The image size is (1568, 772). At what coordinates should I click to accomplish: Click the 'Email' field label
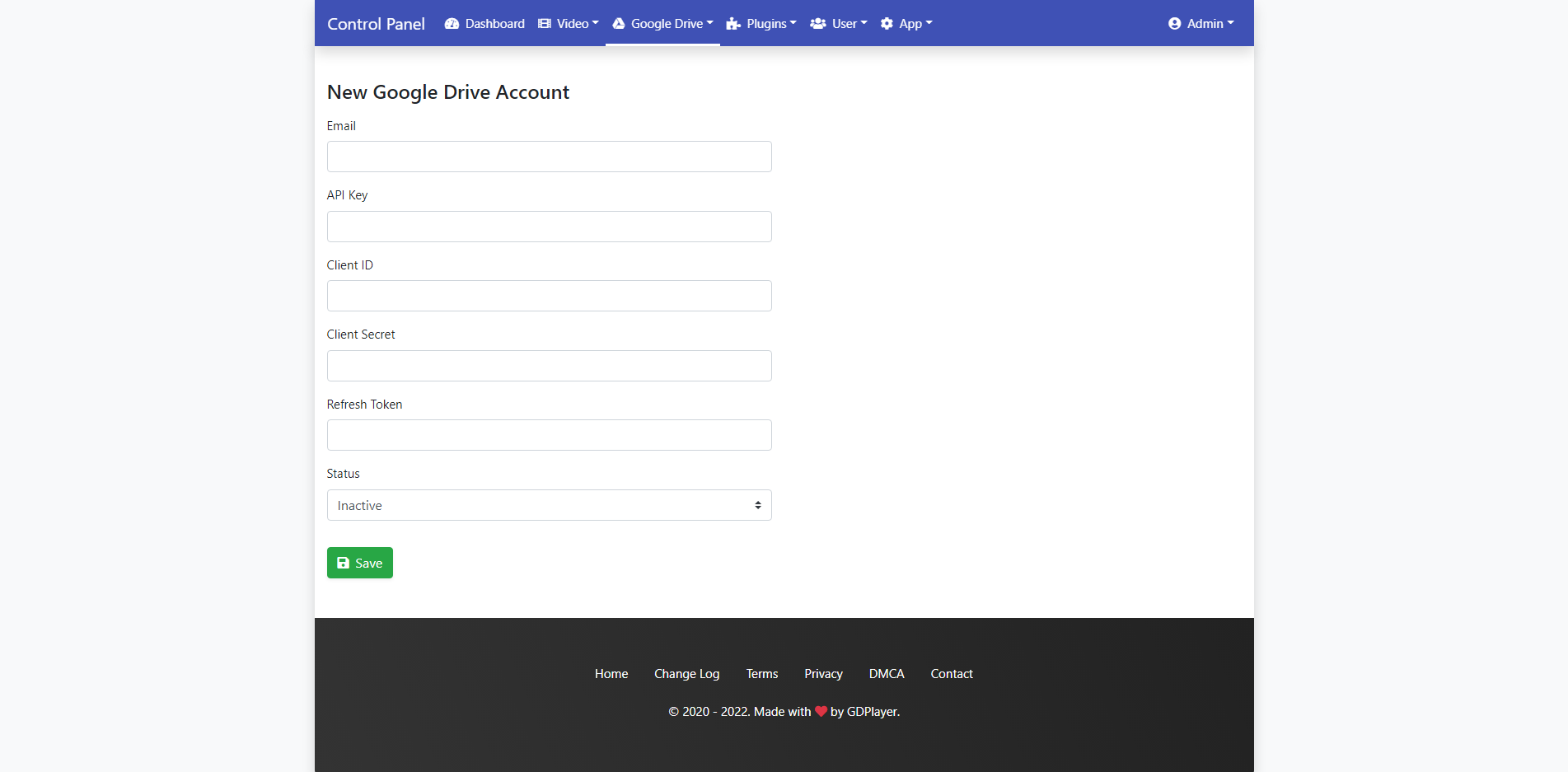click(341, 126)
